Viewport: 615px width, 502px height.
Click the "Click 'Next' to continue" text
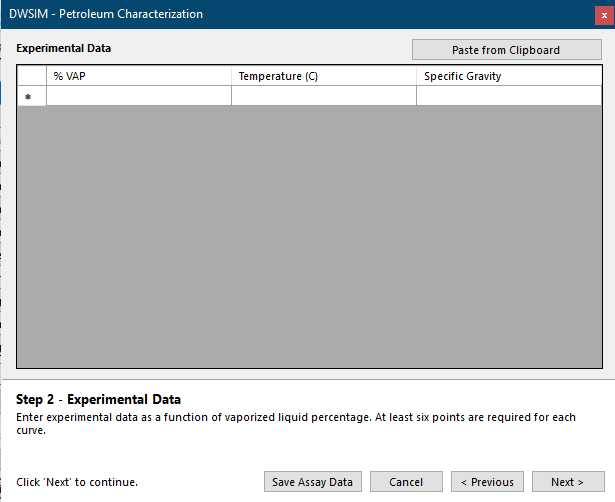77,482
